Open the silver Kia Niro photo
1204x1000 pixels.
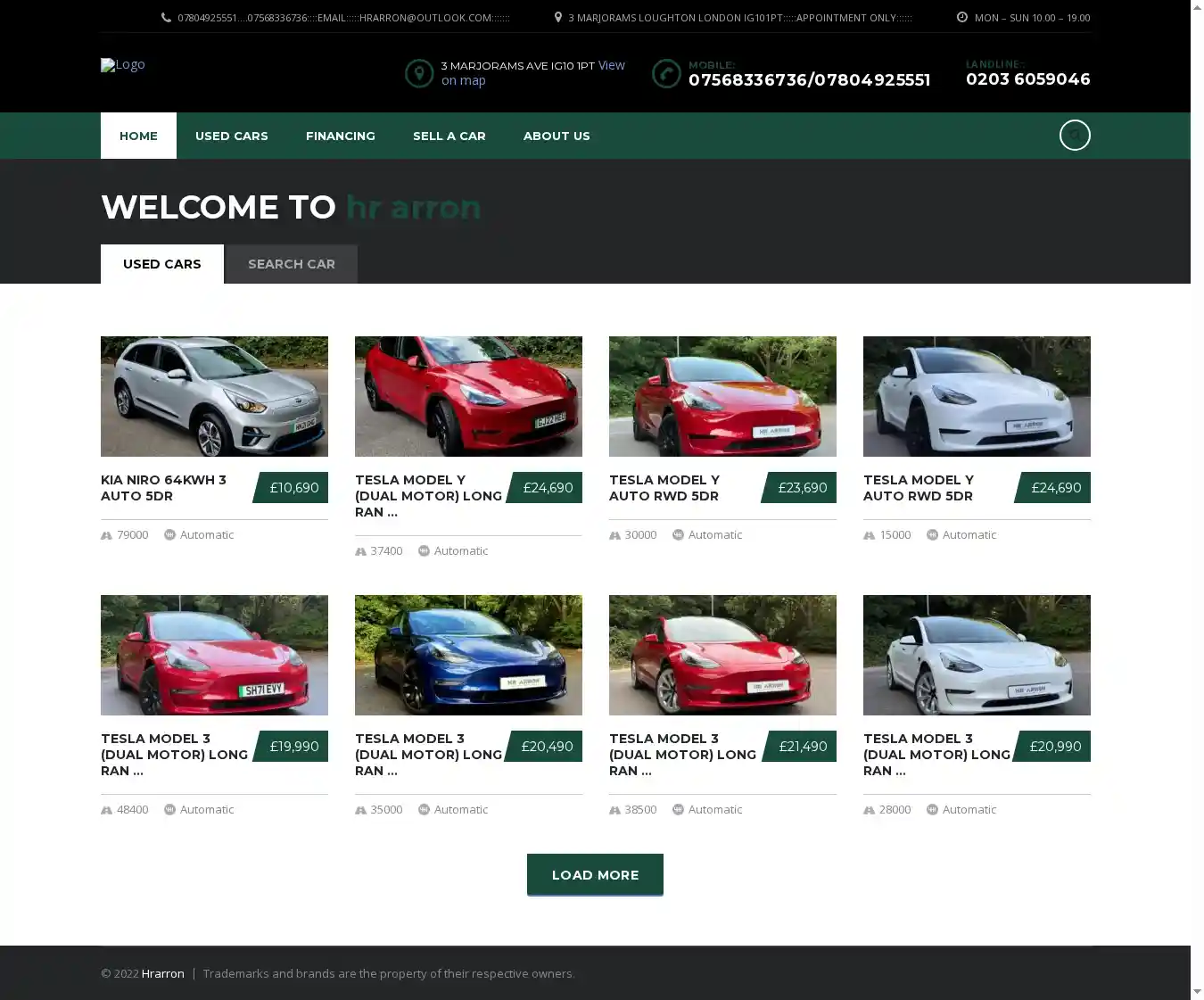[214, 396]
